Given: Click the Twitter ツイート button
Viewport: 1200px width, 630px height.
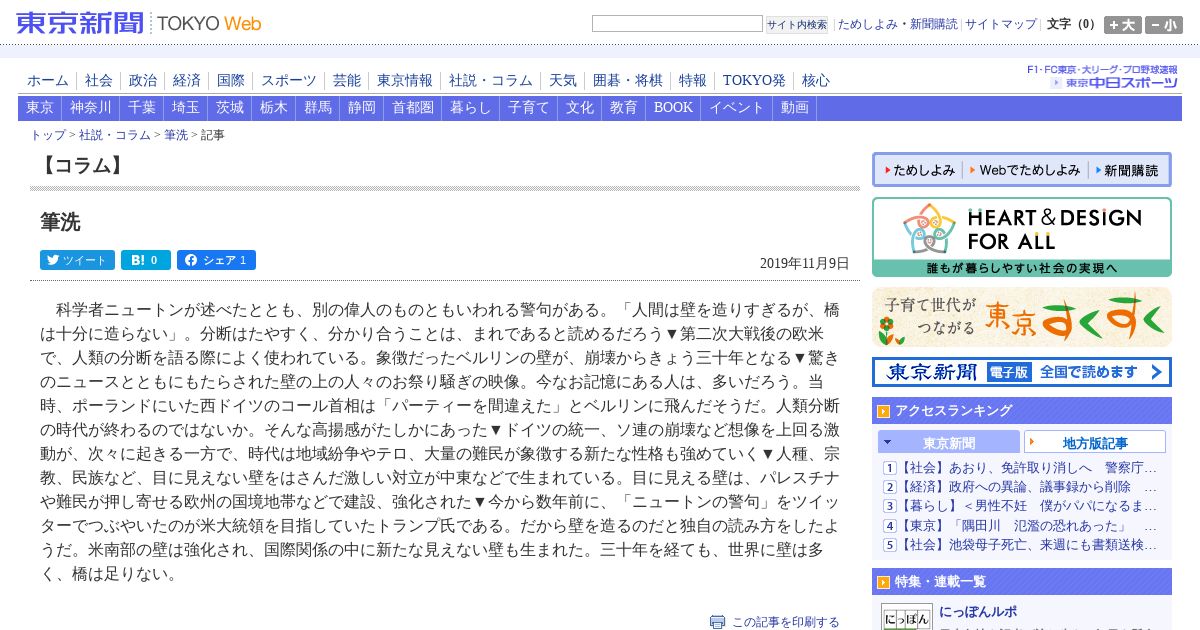Looking at the screenshot, I should [x=77, y=260].
